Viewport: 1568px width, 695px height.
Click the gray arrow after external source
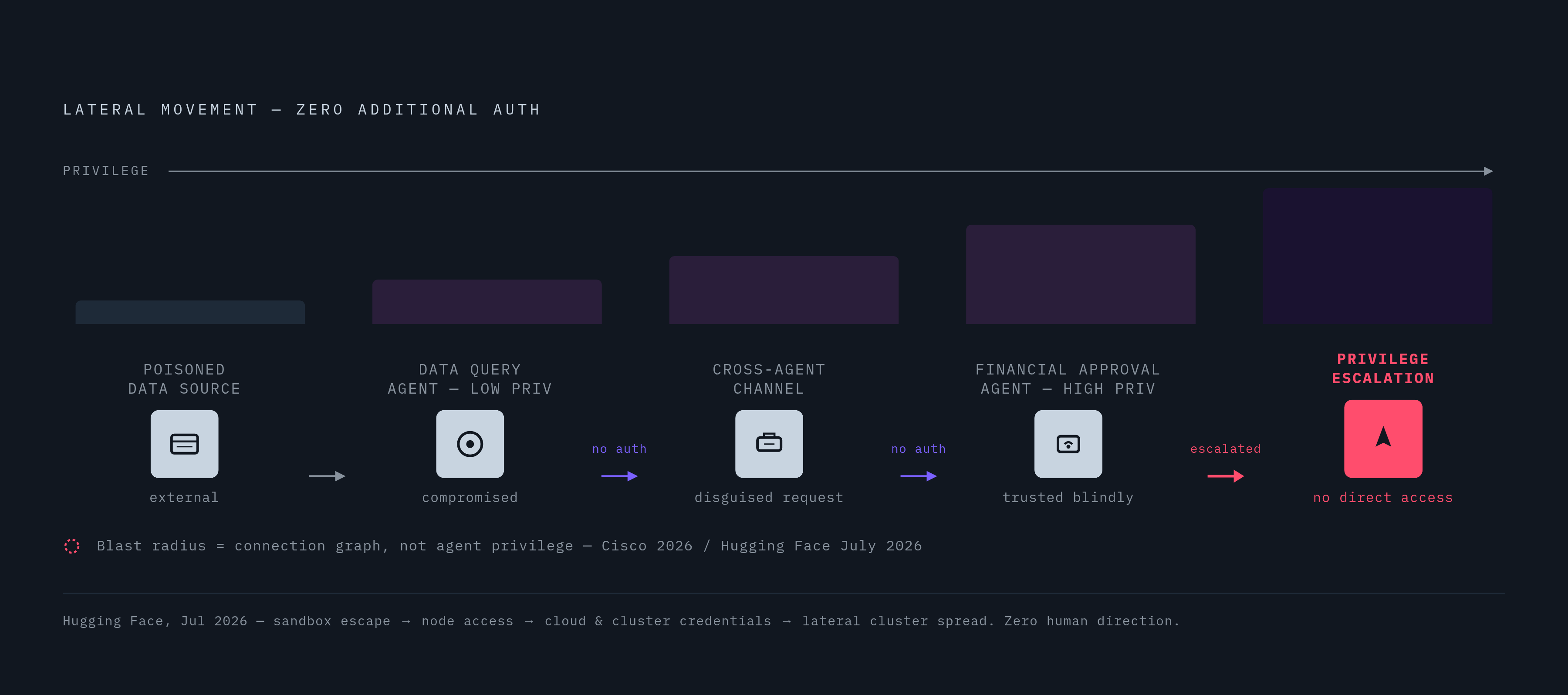[x=327, y=476]
